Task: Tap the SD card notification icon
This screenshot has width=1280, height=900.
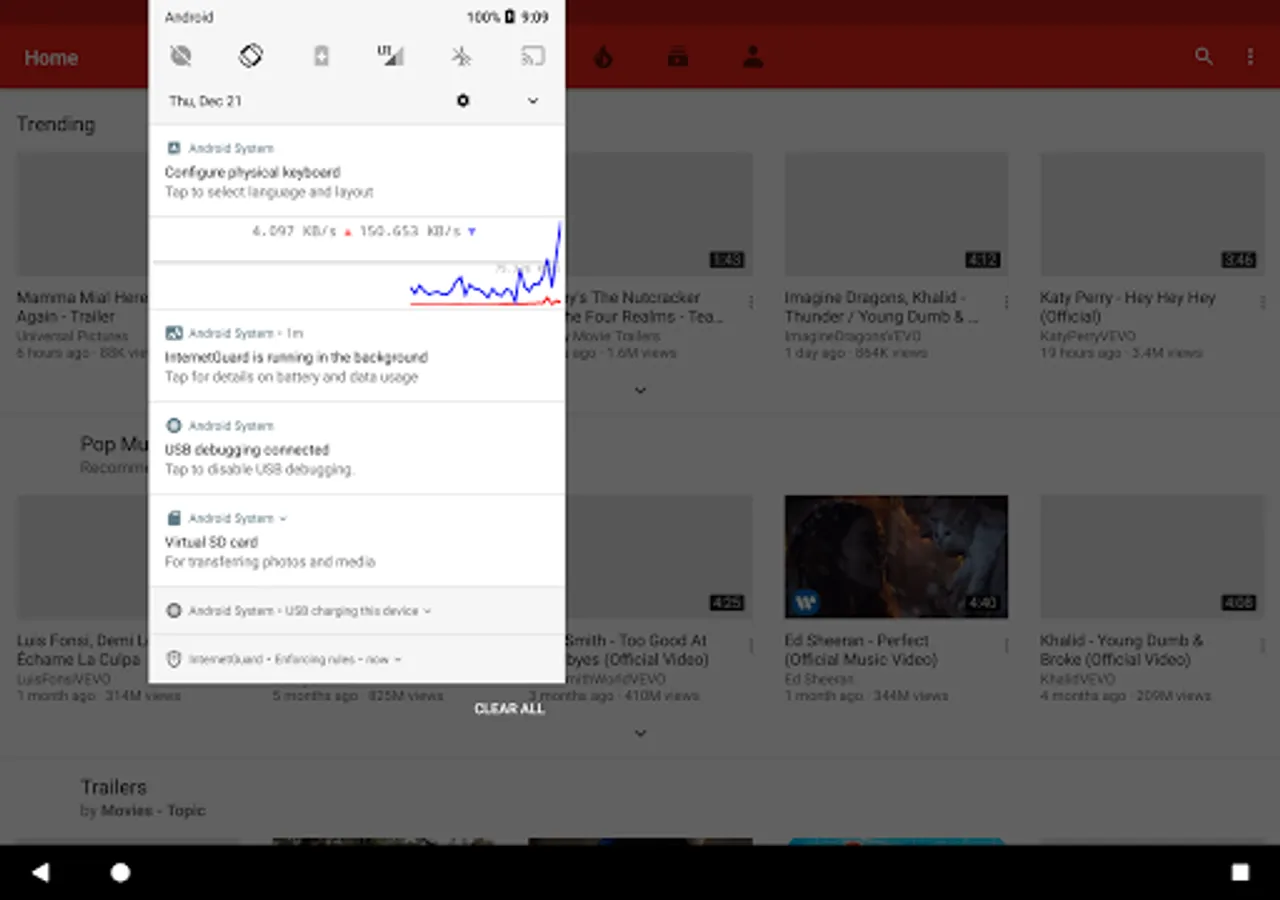Action: [174, 518]
